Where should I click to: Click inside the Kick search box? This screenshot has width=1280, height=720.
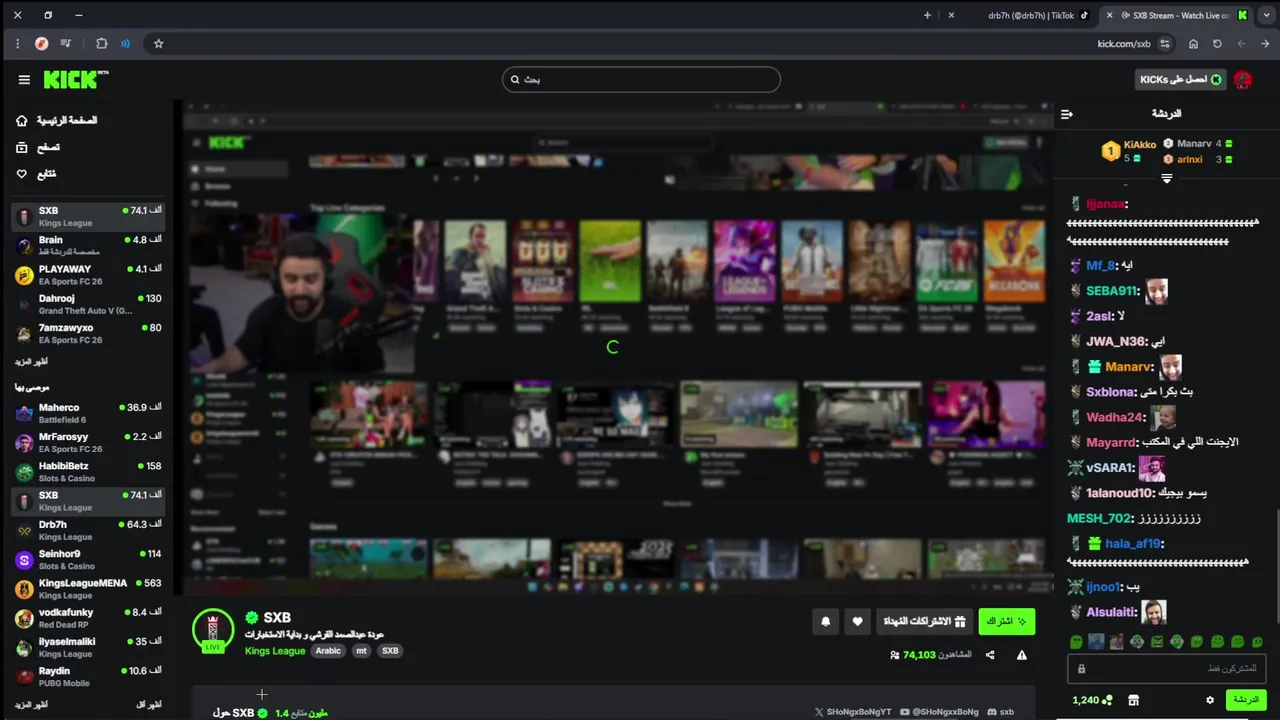[x=641, y=79]
